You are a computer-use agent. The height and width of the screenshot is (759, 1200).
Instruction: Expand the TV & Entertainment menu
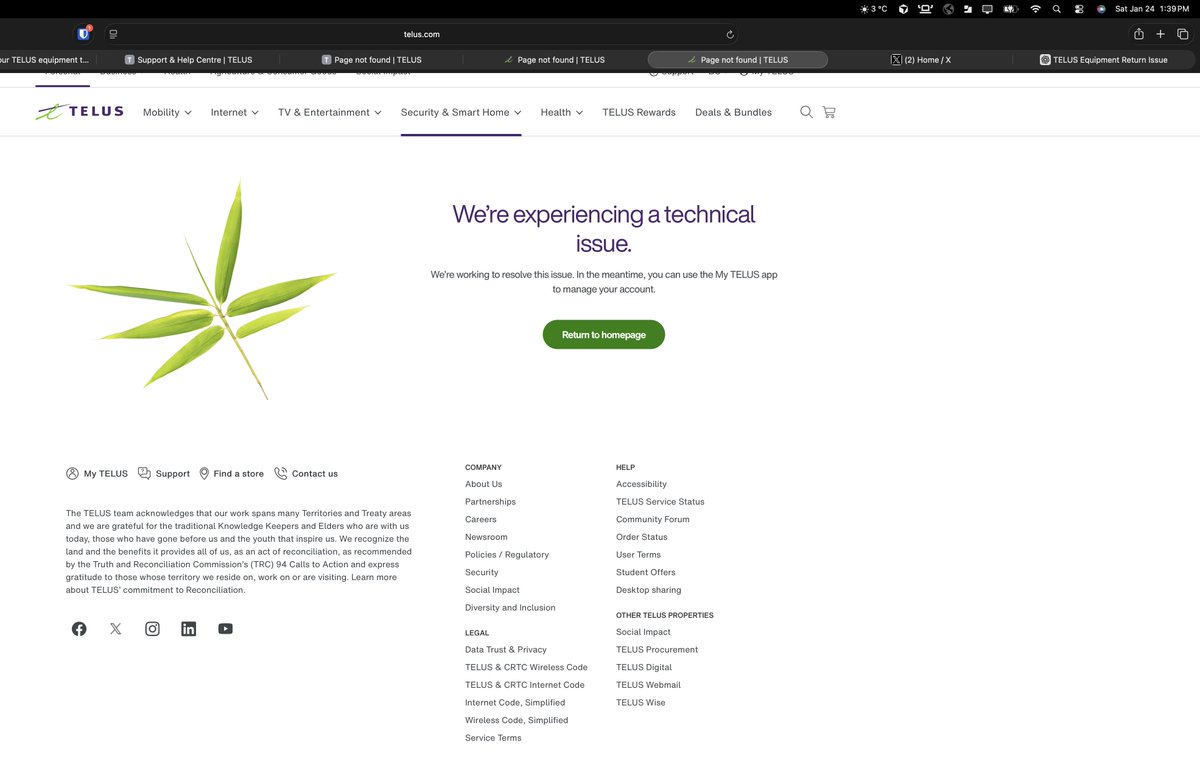click(330, 112)
